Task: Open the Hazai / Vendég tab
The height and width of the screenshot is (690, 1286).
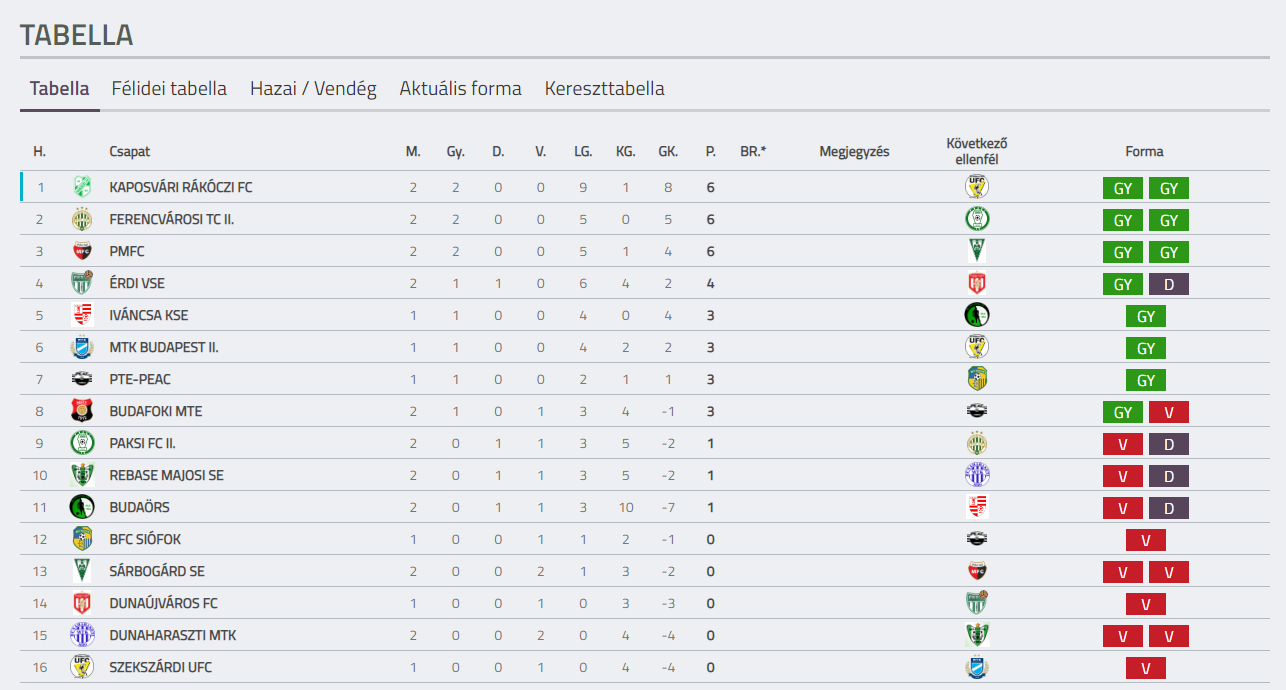Action: click(x=313, y=88)
